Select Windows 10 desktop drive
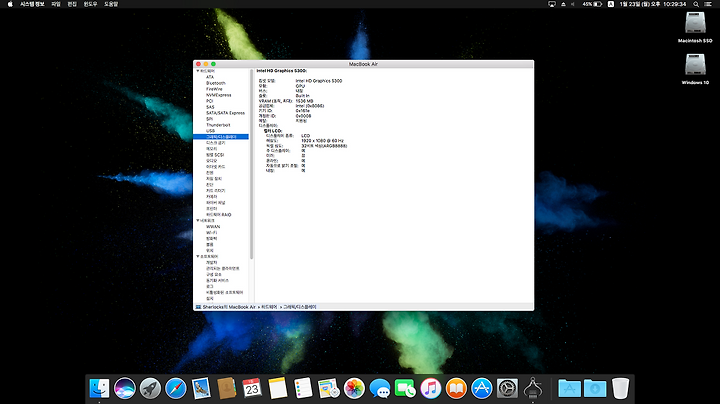 (x=695, y=69)
